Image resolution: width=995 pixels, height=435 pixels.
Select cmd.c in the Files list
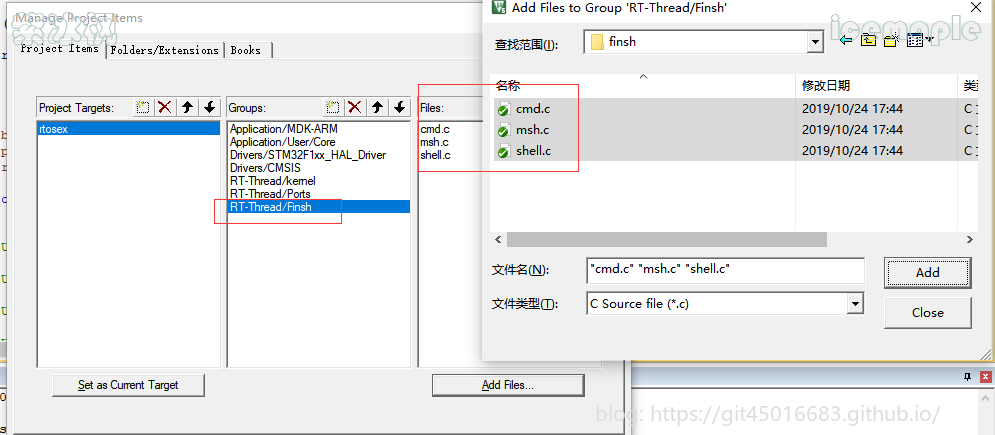pos(435,129)
